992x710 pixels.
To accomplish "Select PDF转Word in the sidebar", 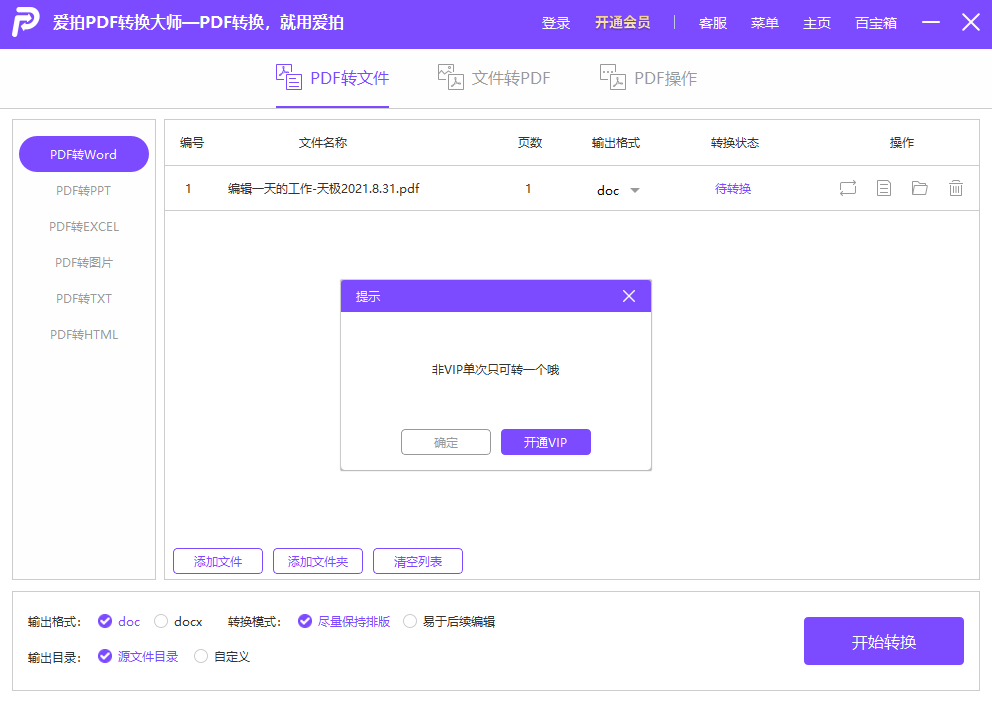I will coord(84,154).
